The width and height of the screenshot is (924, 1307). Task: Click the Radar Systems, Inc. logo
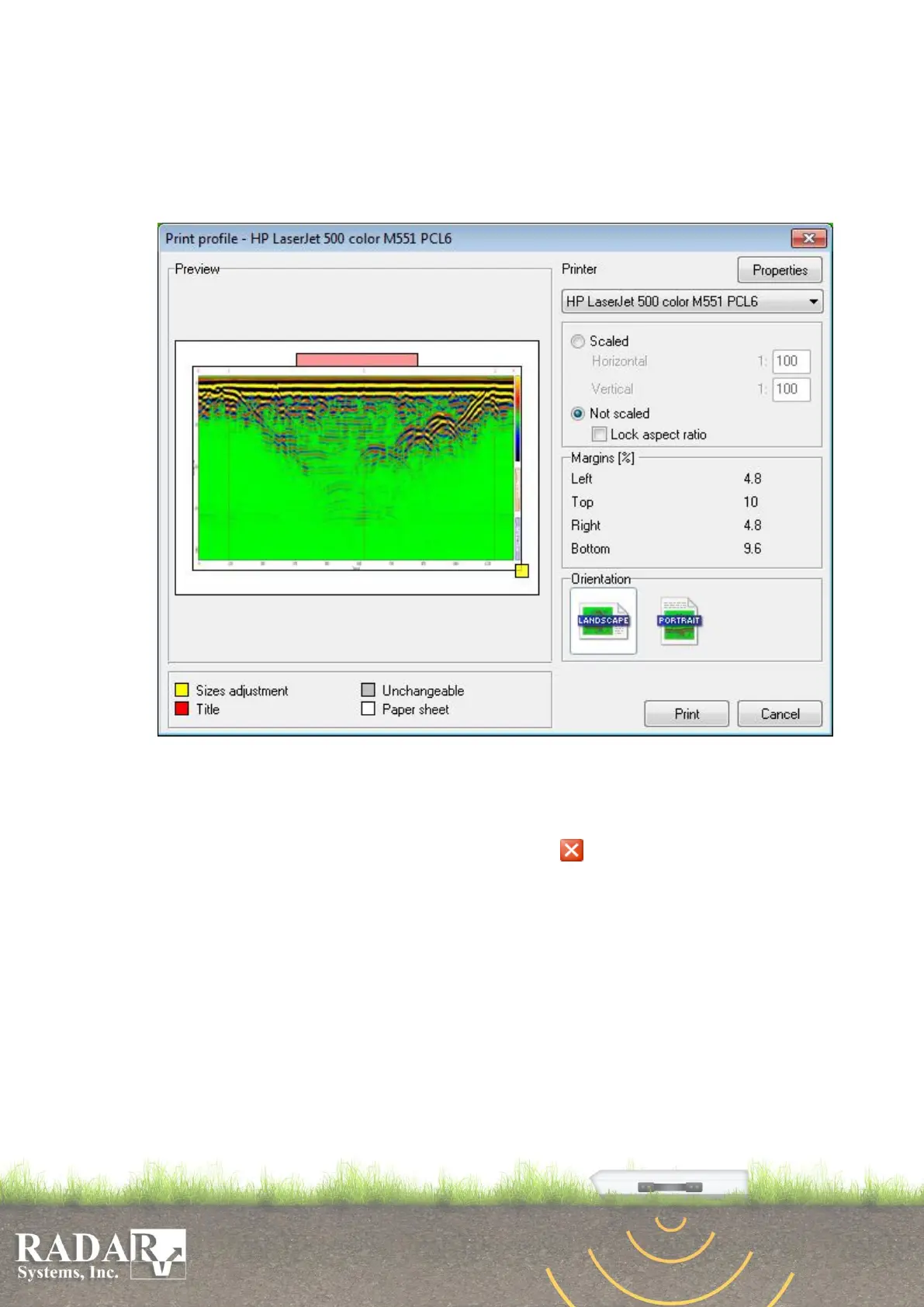(100, 1255)
